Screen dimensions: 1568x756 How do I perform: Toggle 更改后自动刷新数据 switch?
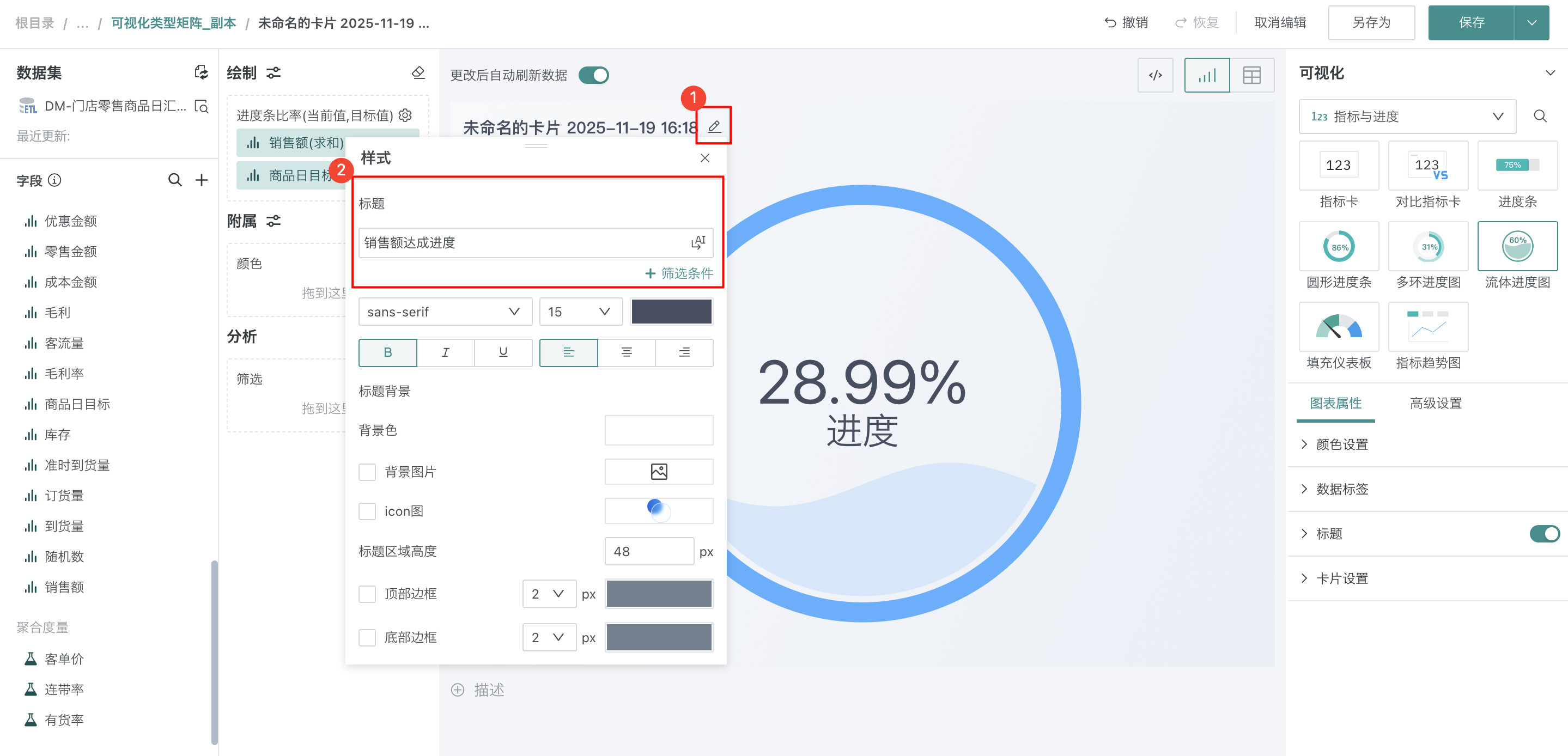pyautogui.click(x=593, y=76)
